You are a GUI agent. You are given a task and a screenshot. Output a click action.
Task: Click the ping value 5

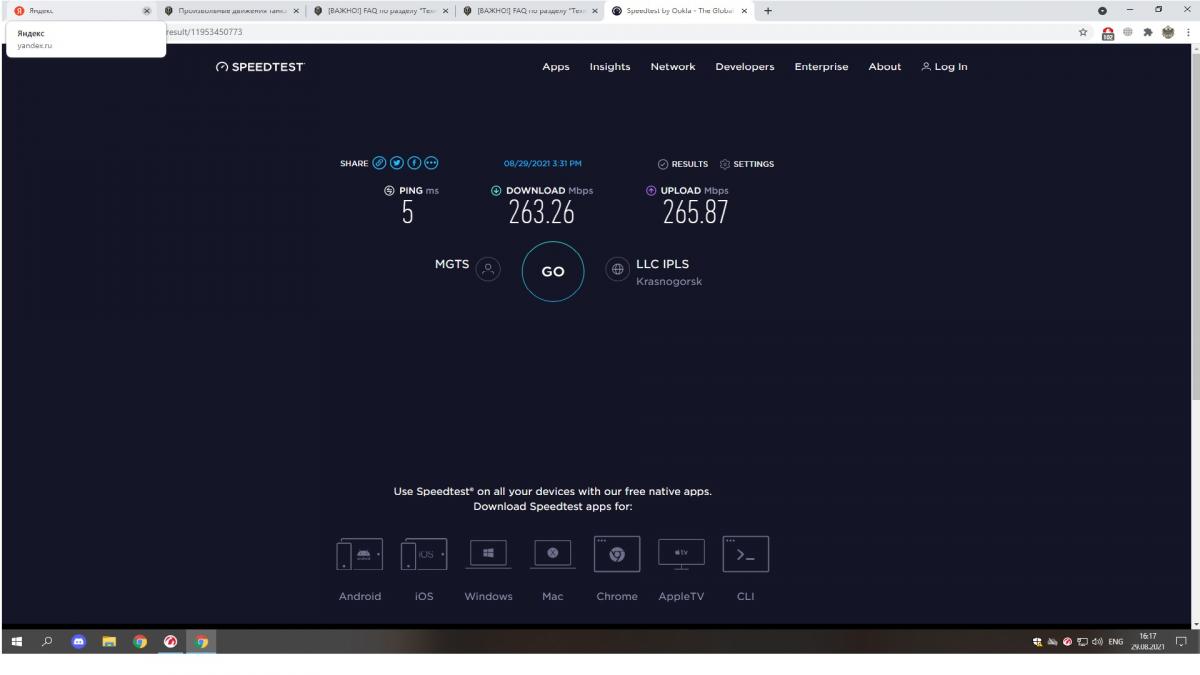pos(408,212)
